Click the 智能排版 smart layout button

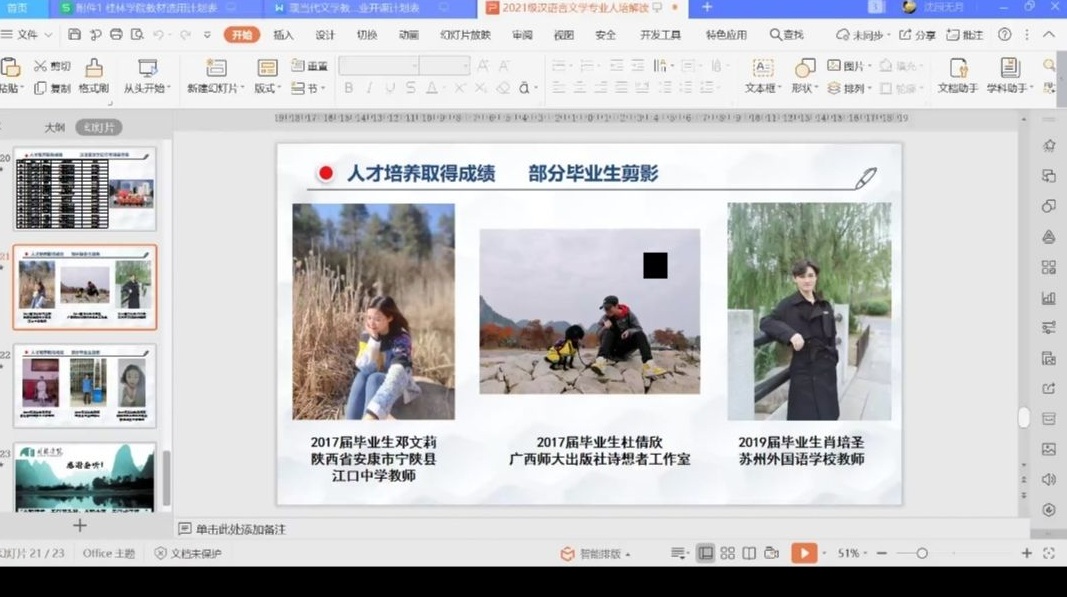[598, 554]
